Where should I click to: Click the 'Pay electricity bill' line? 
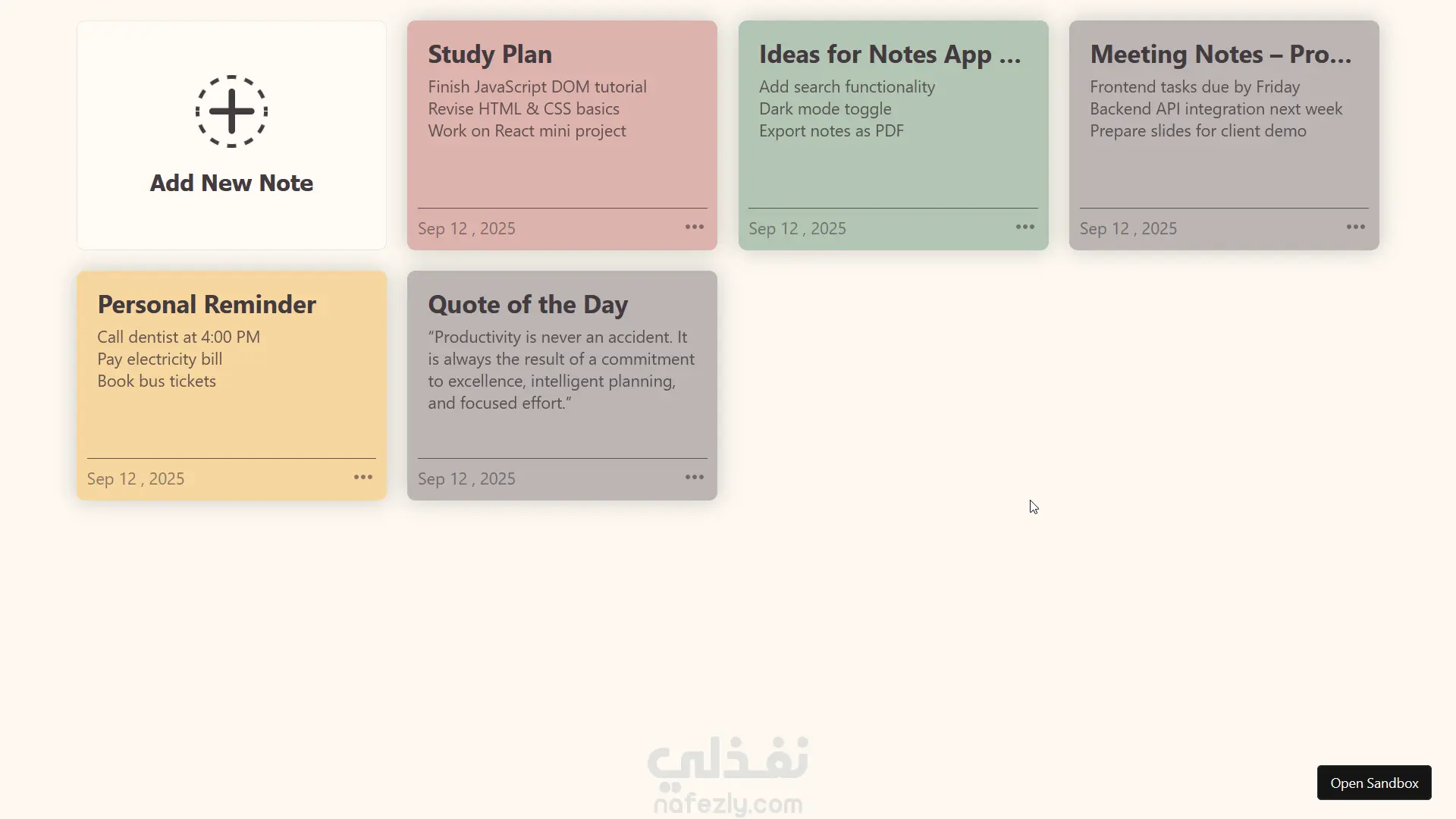(159, 359)
